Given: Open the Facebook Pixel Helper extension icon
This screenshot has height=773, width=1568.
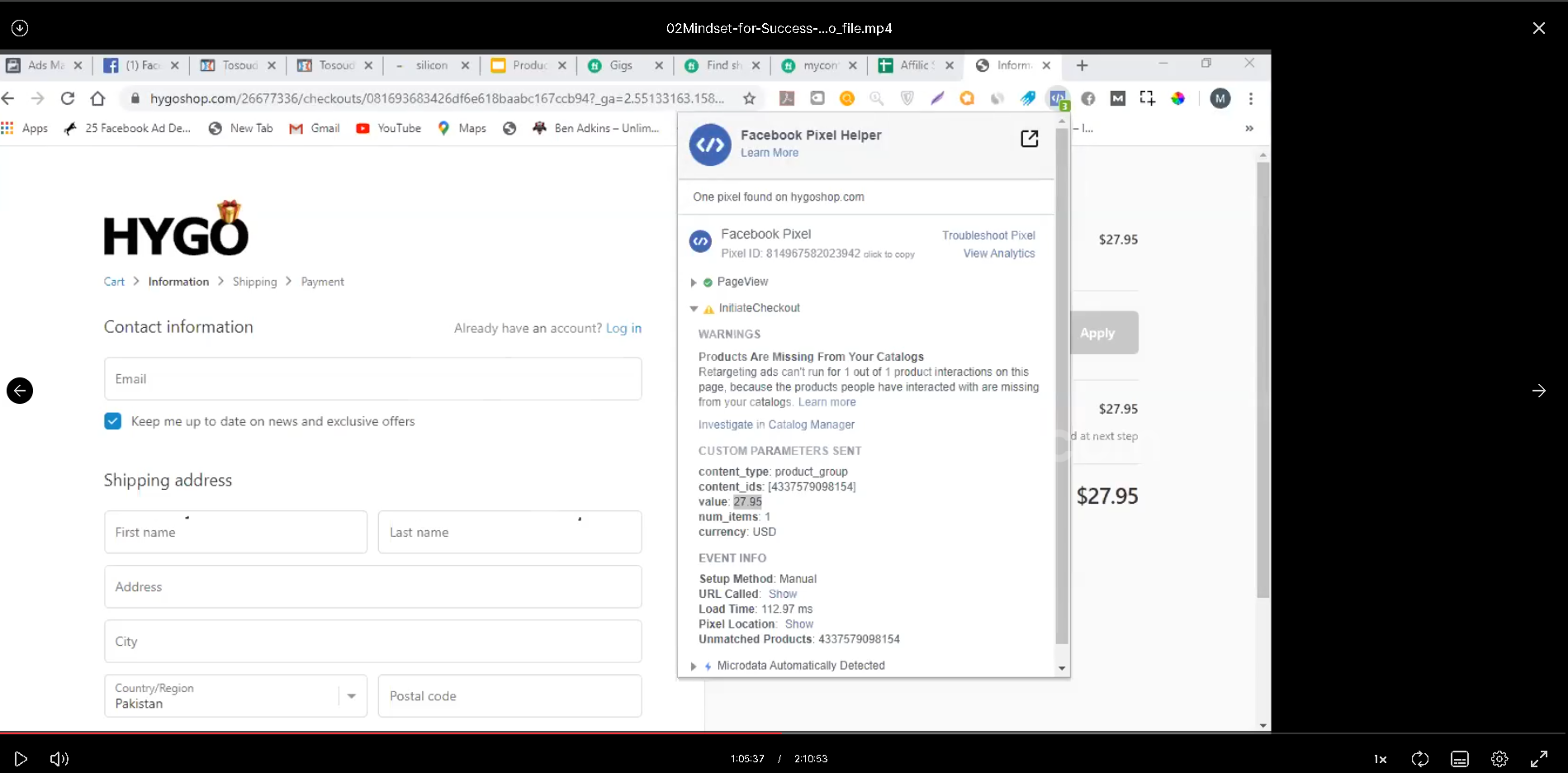Looking at the screenshot, I should pyautogui.click(x=1058, y=98).
